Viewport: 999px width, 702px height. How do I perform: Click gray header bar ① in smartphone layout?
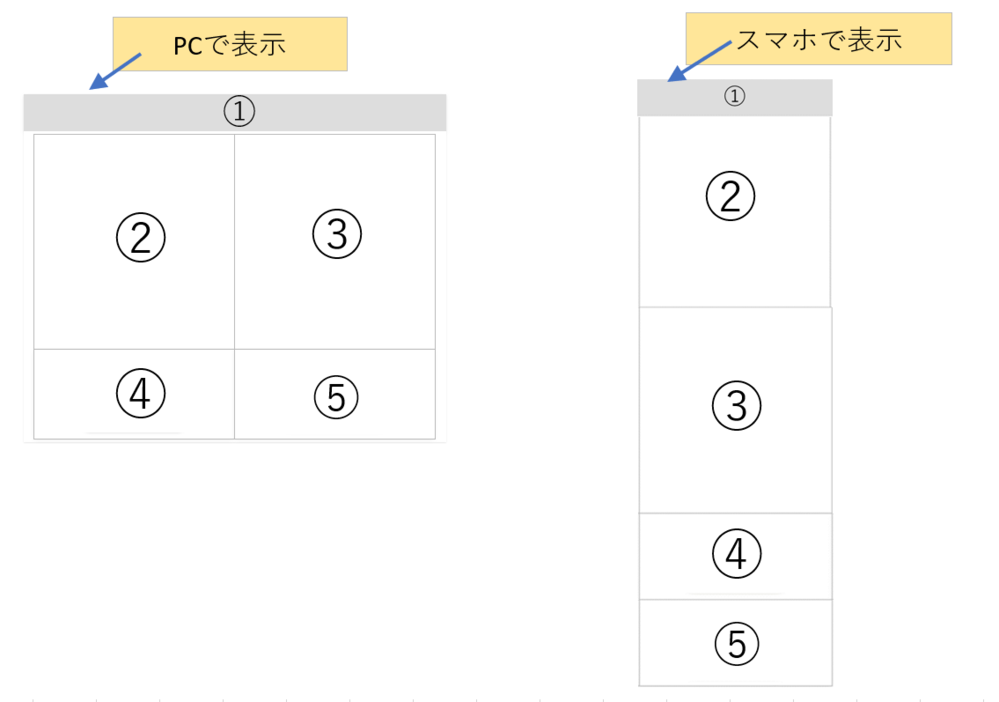pos(734,97)
